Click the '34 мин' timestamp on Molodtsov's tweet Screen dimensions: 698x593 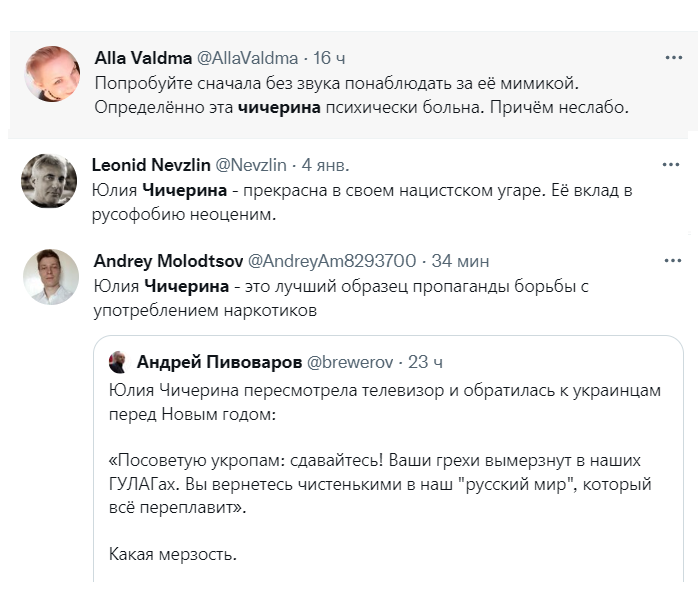(x=461, y=261)
